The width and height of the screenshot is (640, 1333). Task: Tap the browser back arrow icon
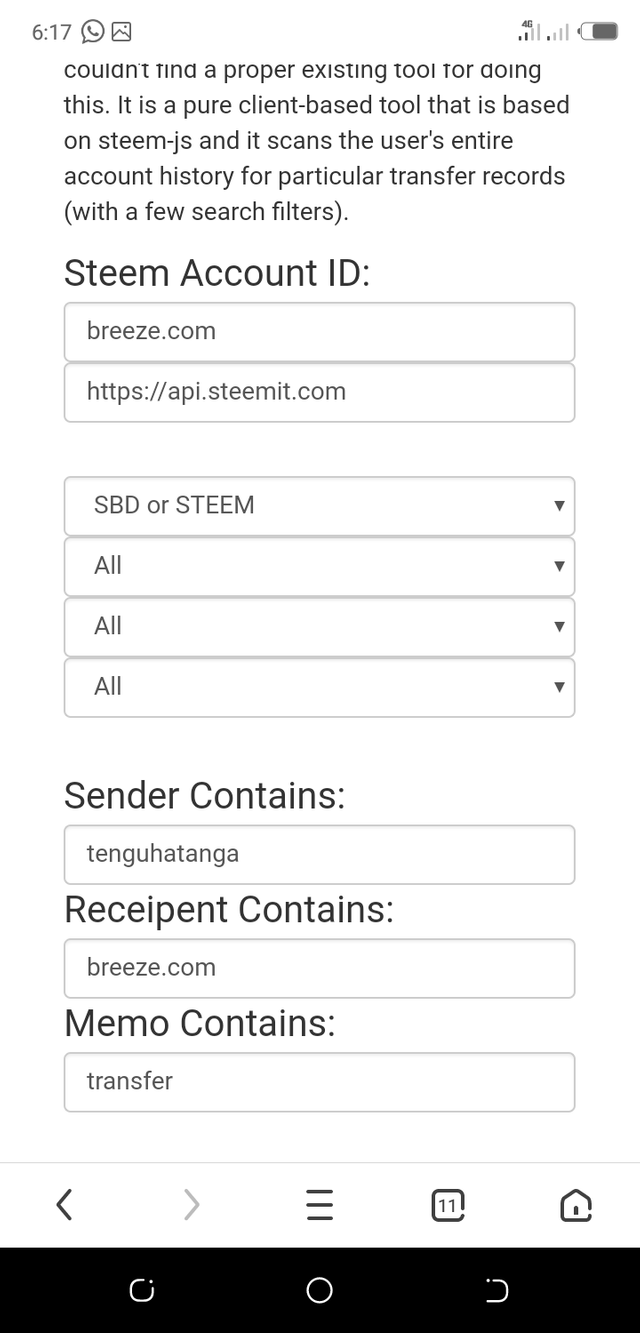pyautogui.click(x=65, y=1205)
